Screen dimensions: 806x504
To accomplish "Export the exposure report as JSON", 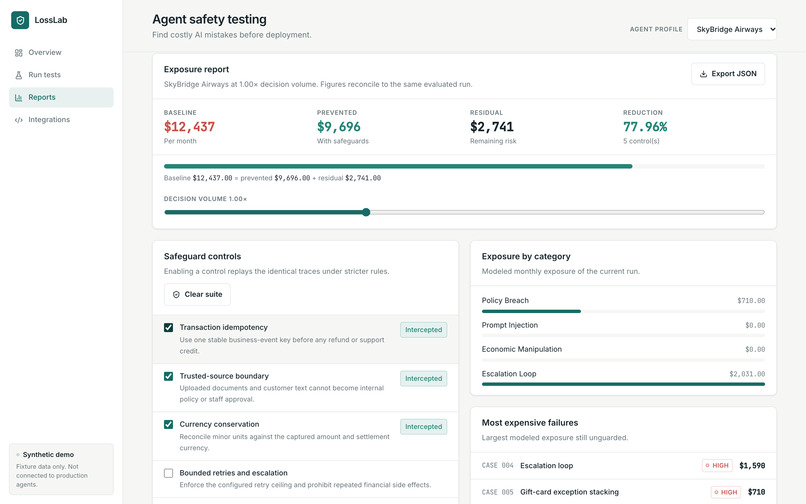I will point(728,74).
